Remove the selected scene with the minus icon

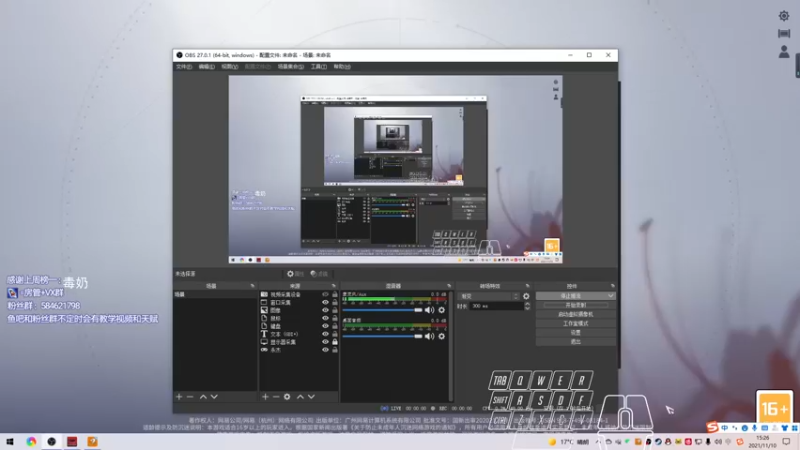tap(190, 396)
